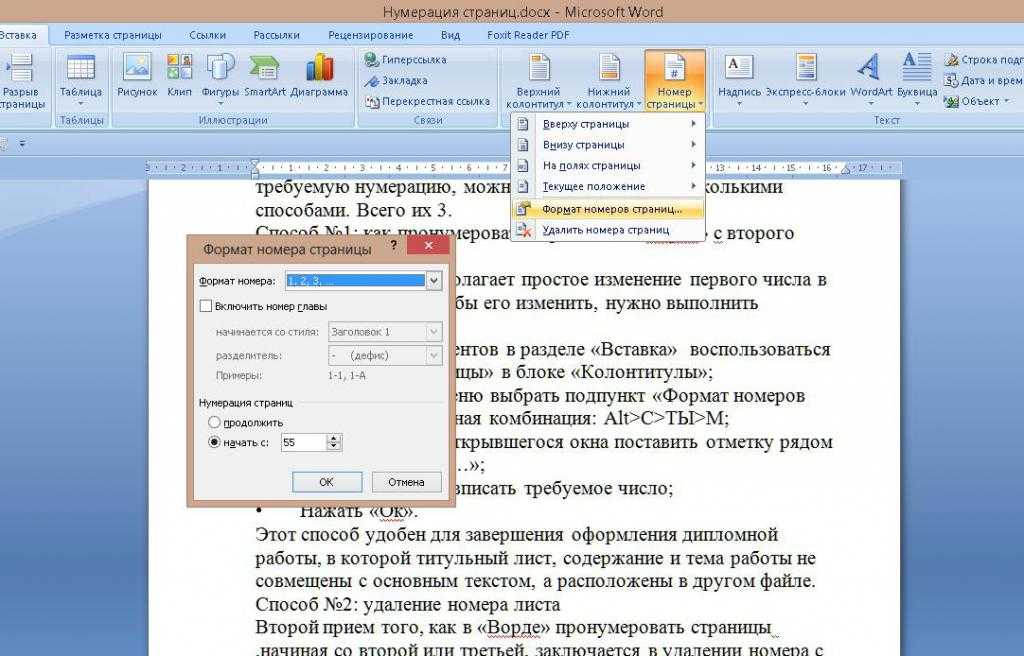The height and width of the screenshot is (656, 1024).
Task: Open the разделитель dropdown
Action: coord(434,355)
